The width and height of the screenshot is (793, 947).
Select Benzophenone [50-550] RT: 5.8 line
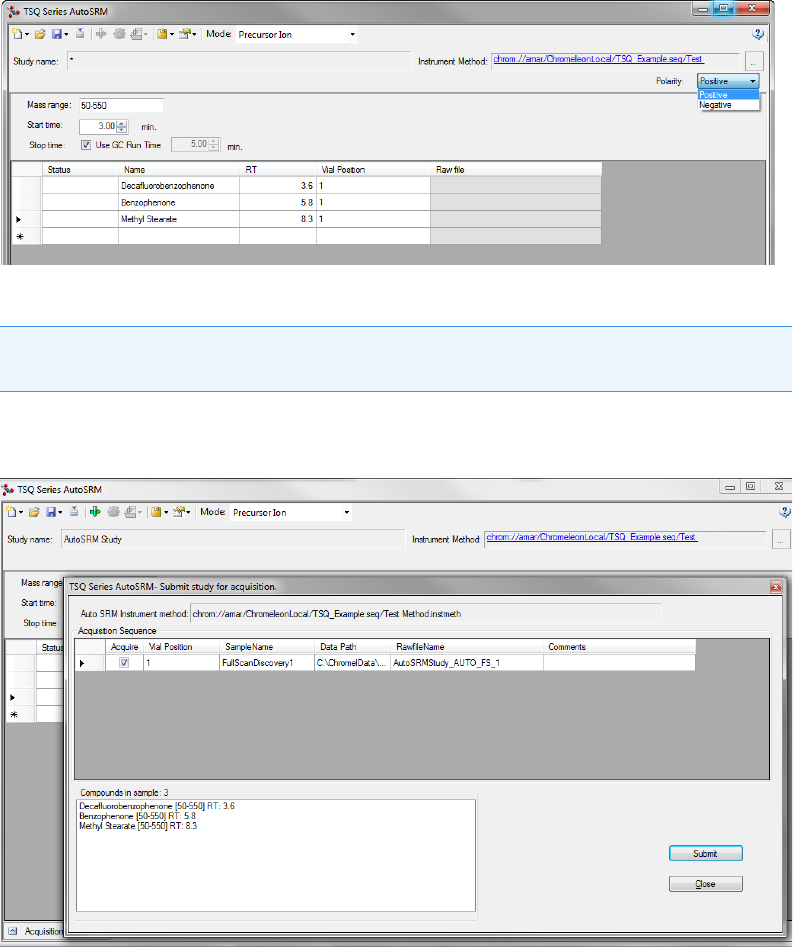coord(138,816)
